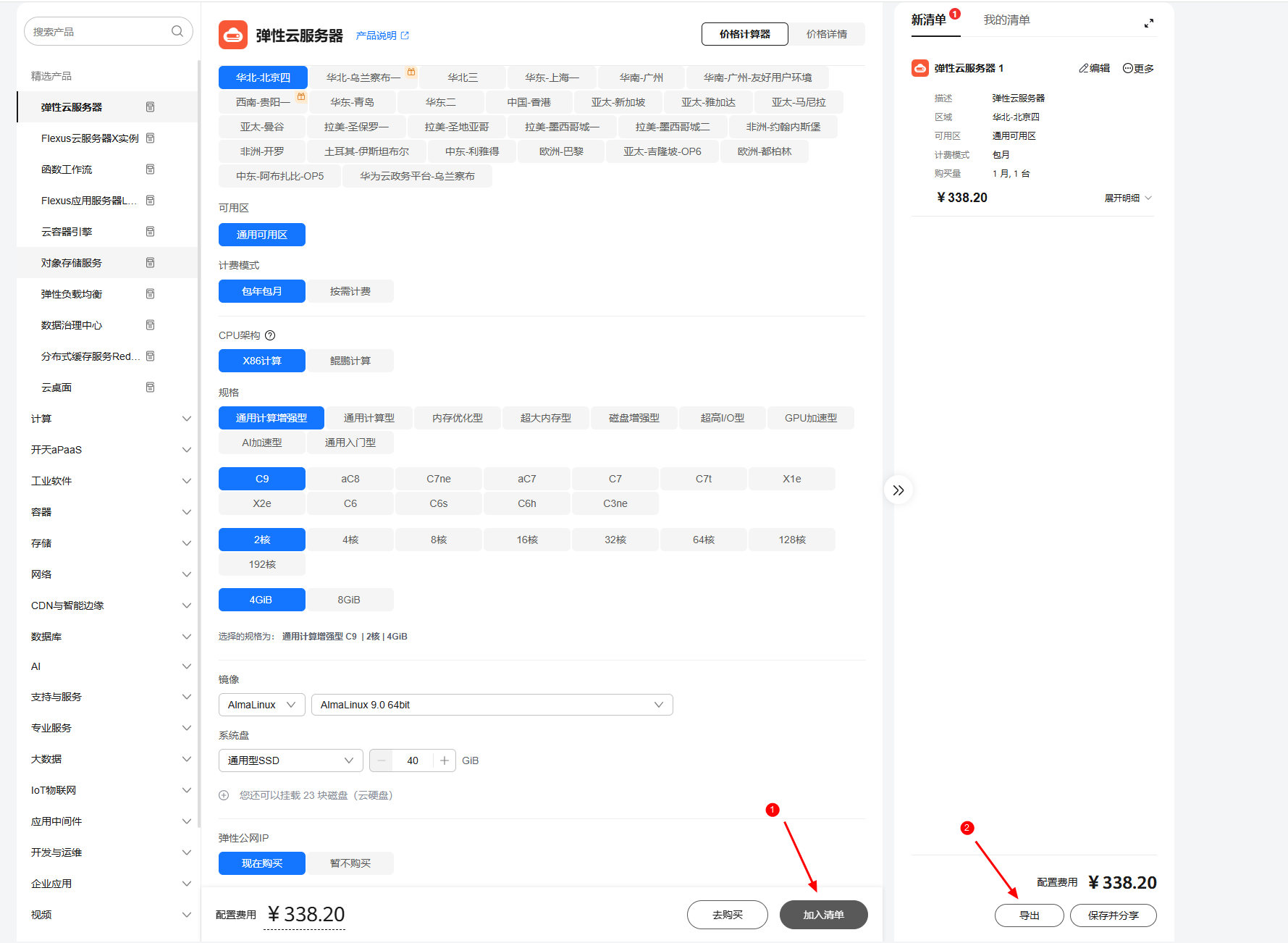The height and width of the screenshot is (943, 1288).
Task: Expand the AI category in sidebar
Action: (186, 666)
